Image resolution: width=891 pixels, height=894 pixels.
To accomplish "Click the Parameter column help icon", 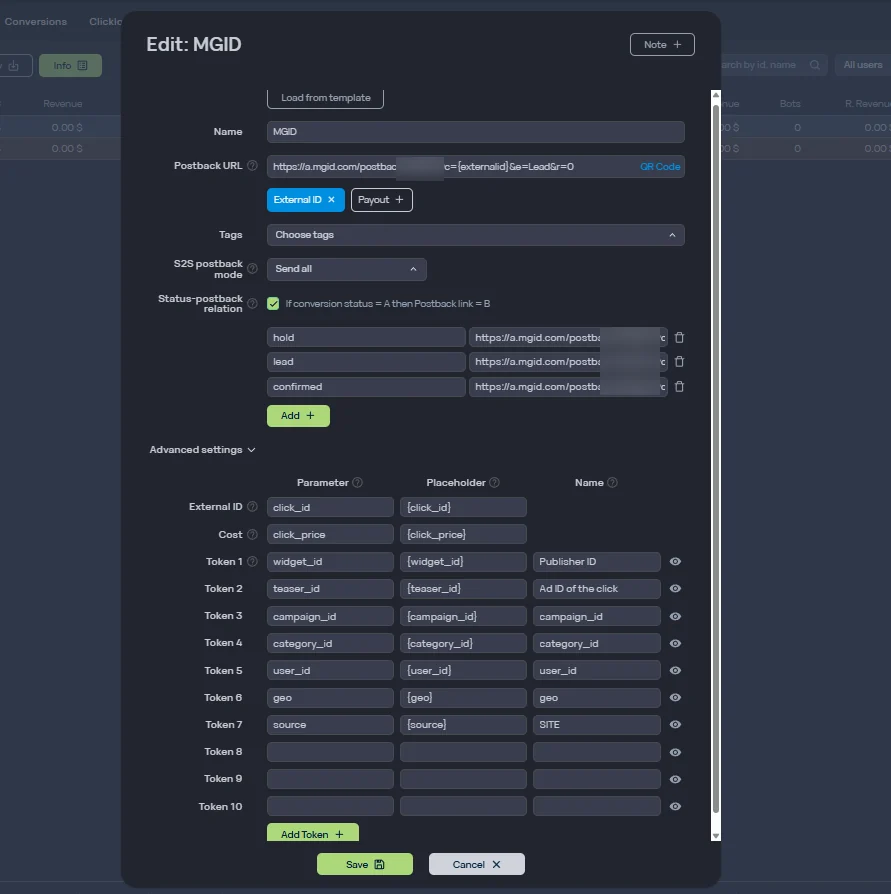I will 357,482.
